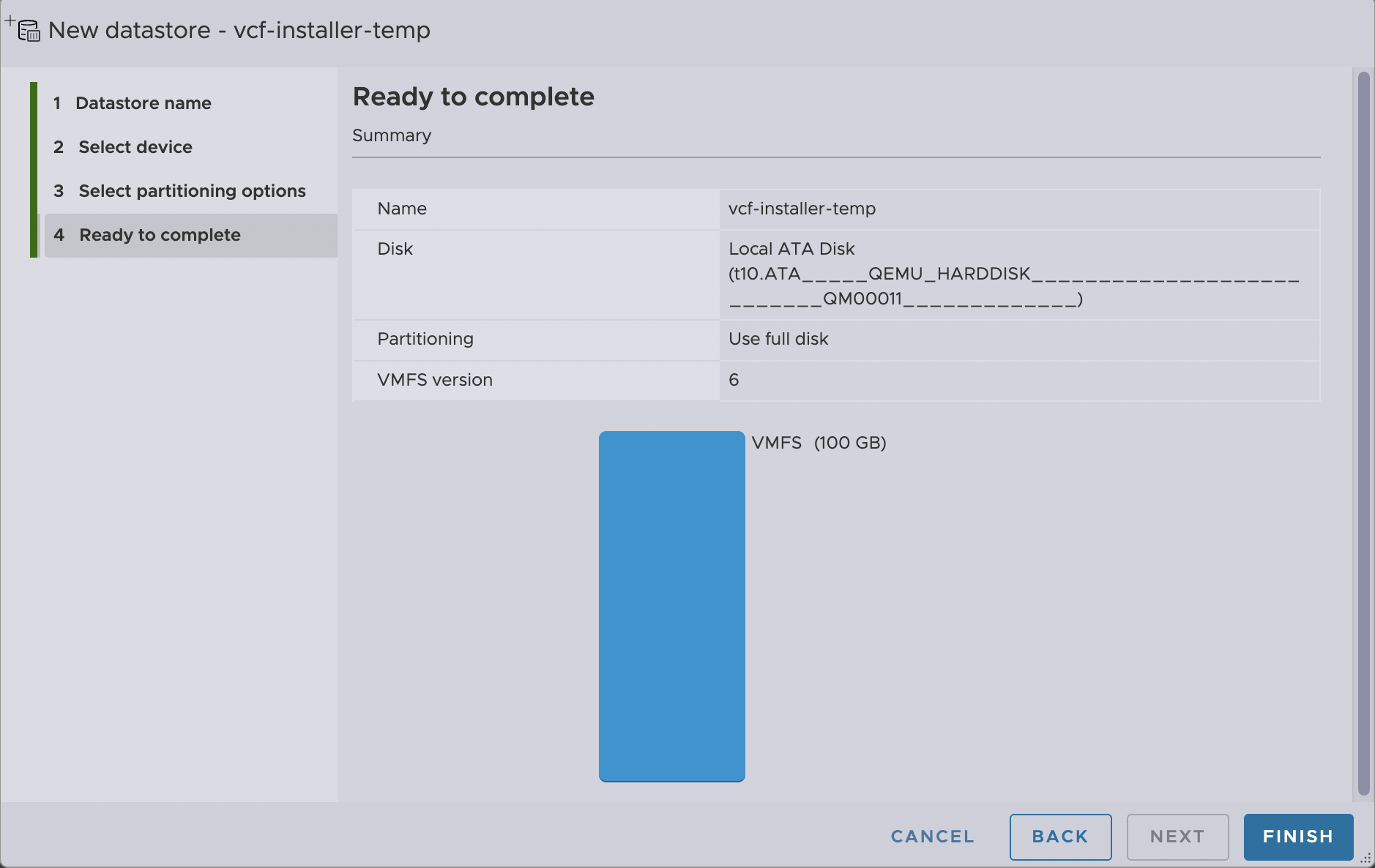
Task: Select step 4 Ready to complete
Action: click(x=160, y=235)
